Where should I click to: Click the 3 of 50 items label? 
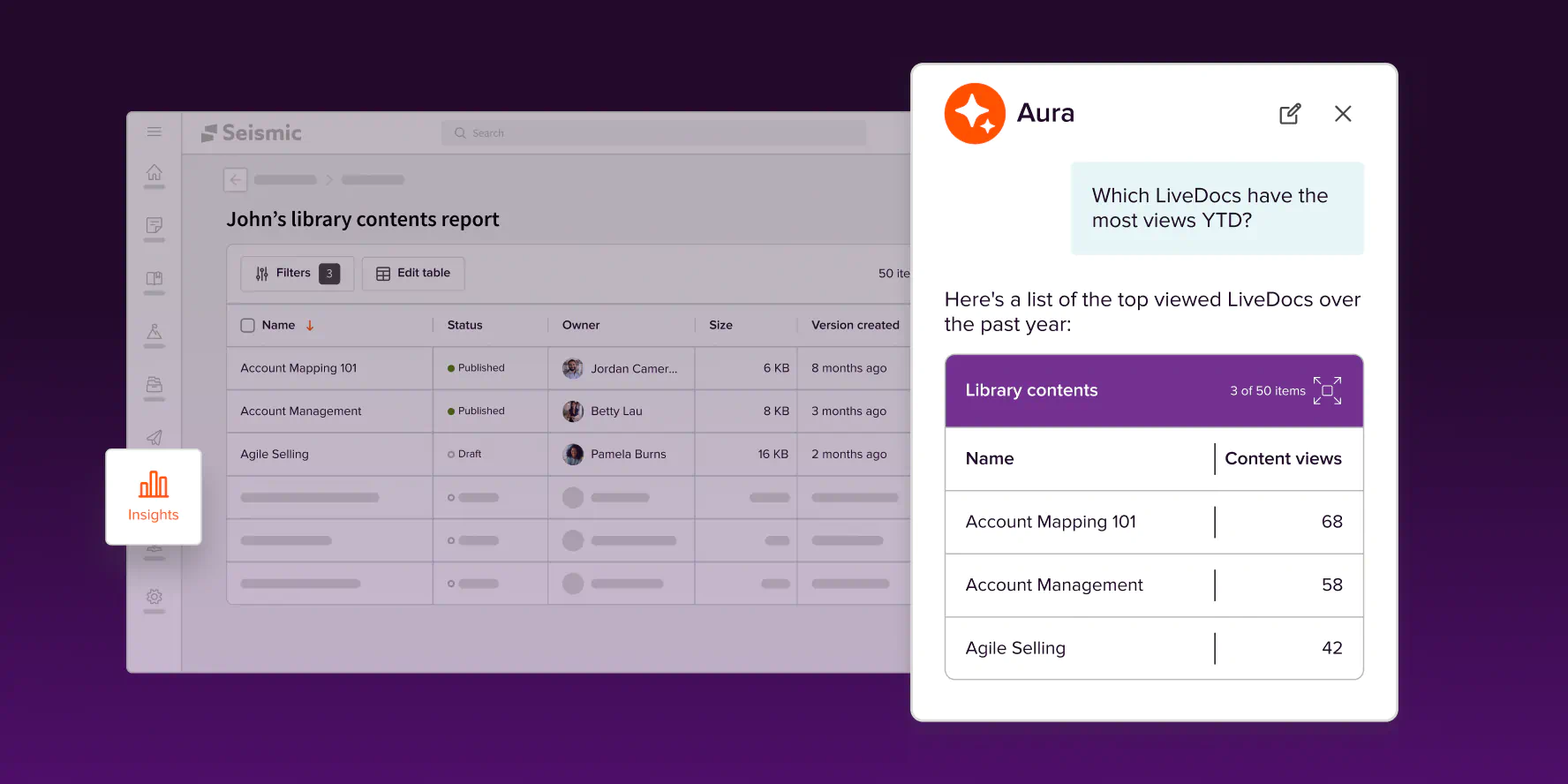[x=1268, y=391]
